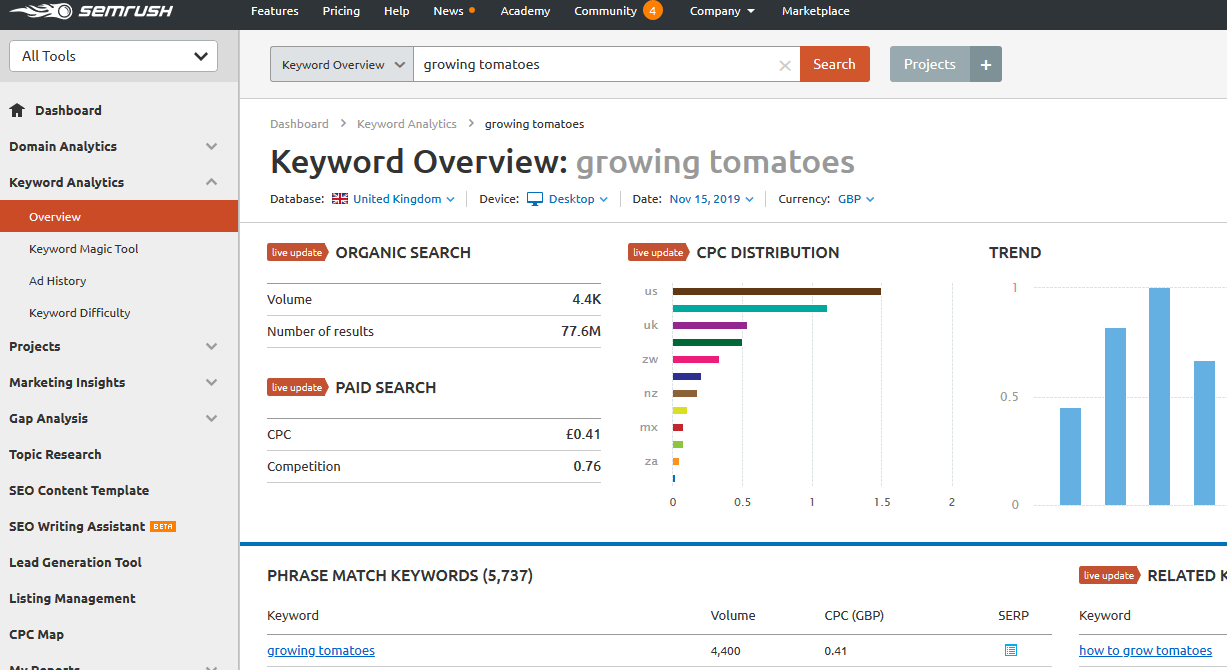
Task: Click the Volume value 4.4K
Action: [x=586, y=299]
